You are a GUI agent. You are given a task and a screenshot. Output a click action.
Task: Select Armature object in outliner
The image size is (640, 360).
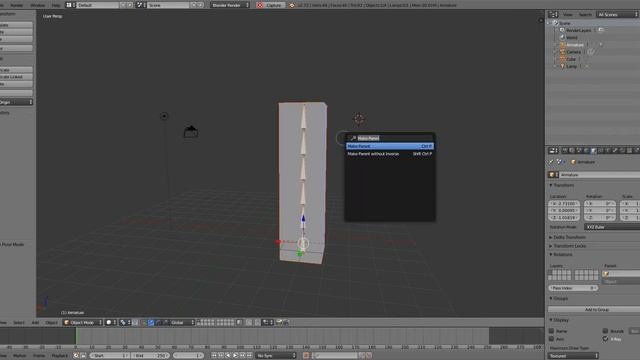pyautogui.click(x=575, y=45)
